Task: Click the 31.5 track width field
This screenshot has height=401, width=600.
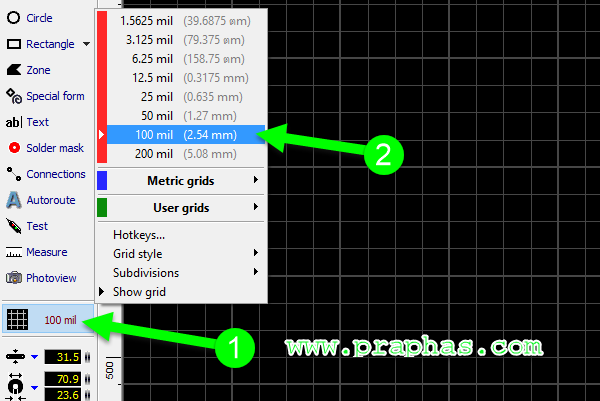Action: pyautogui.click(x=67, y=357)
